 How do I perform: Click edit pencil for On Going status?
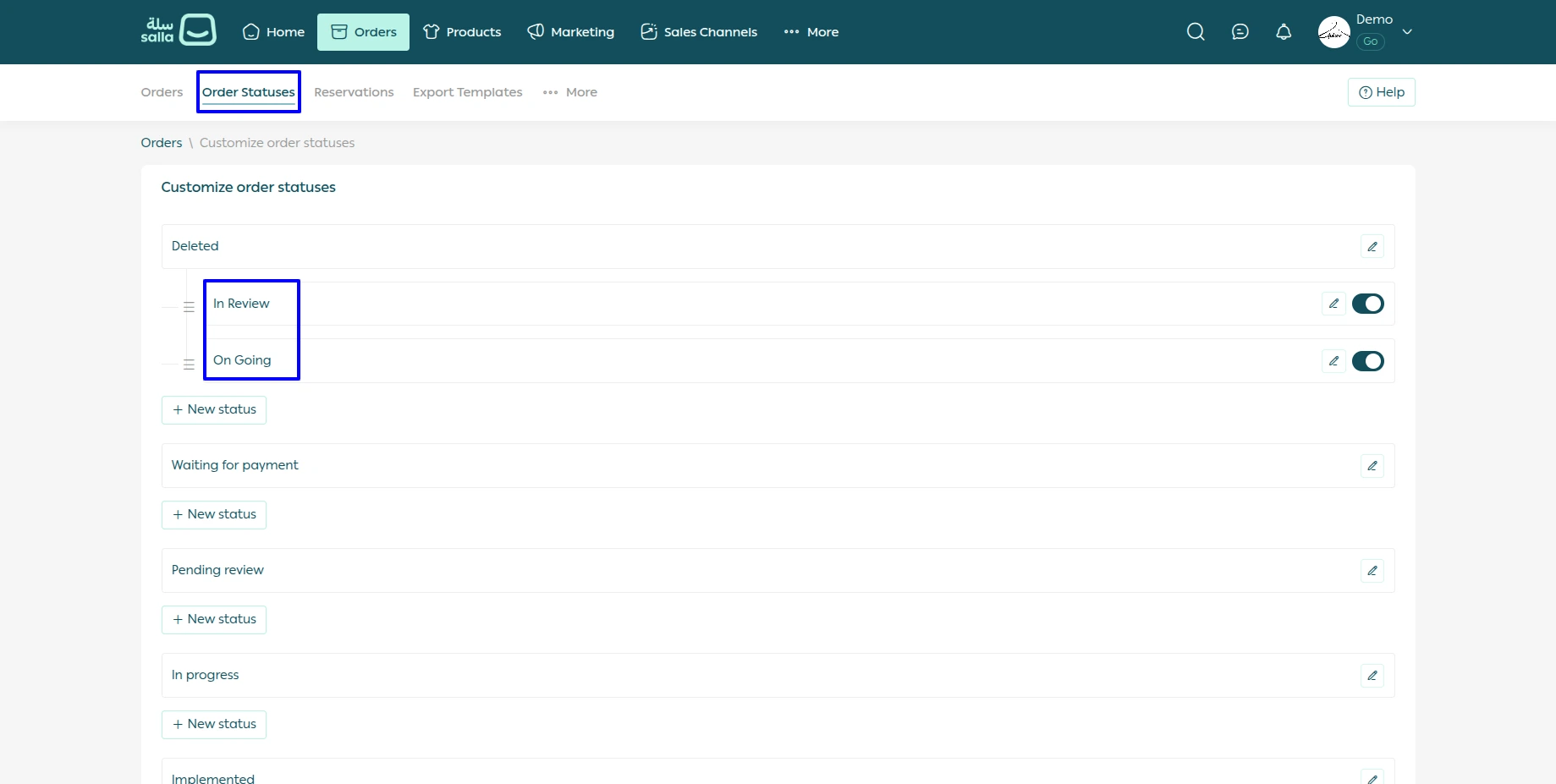coord(1333,361)
